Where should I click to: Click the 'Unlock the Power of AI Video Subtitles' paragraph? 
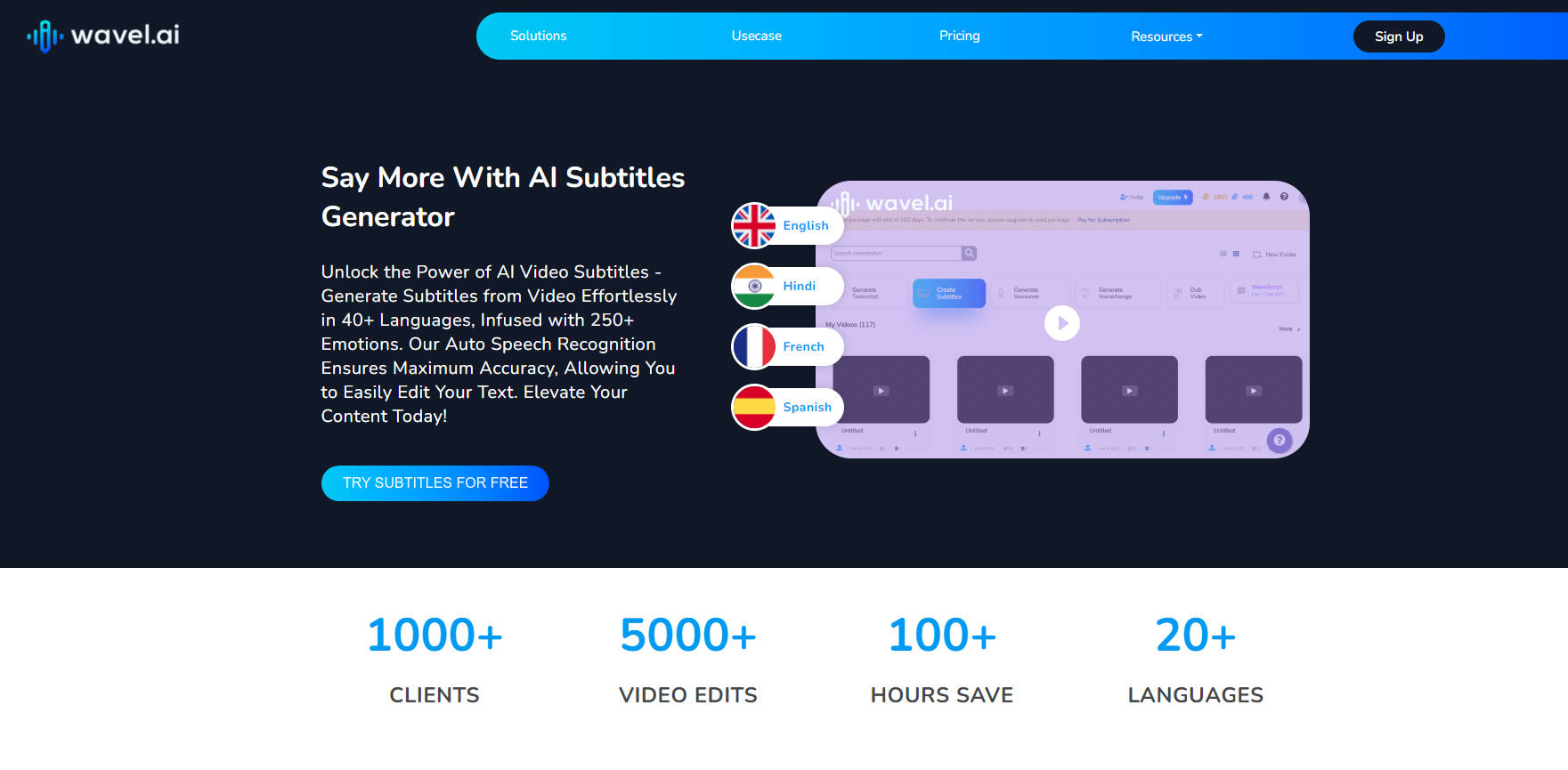point(500,344)
